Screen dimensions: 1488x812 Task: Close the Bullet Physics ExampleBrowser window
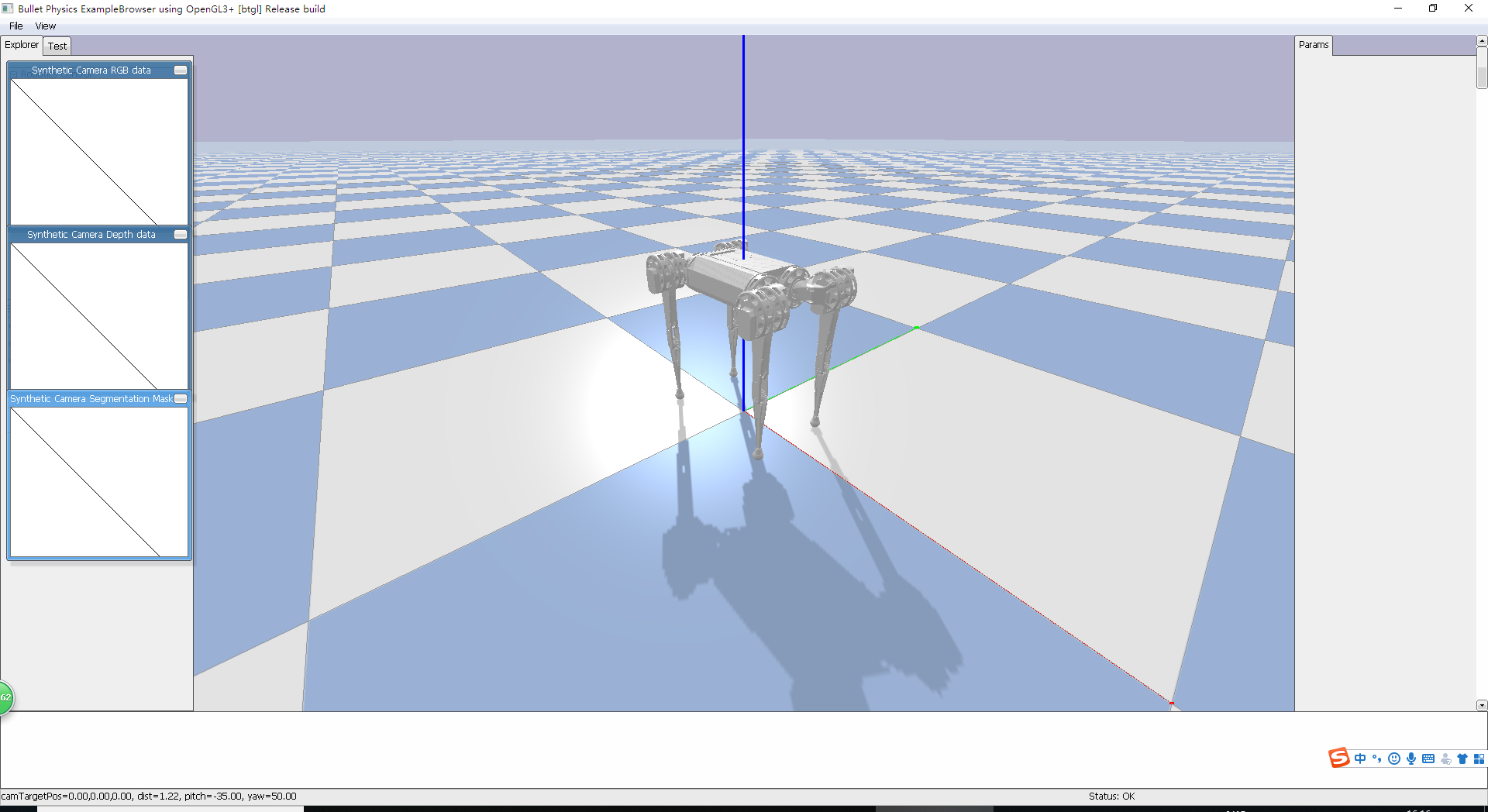coord(1469,9)
